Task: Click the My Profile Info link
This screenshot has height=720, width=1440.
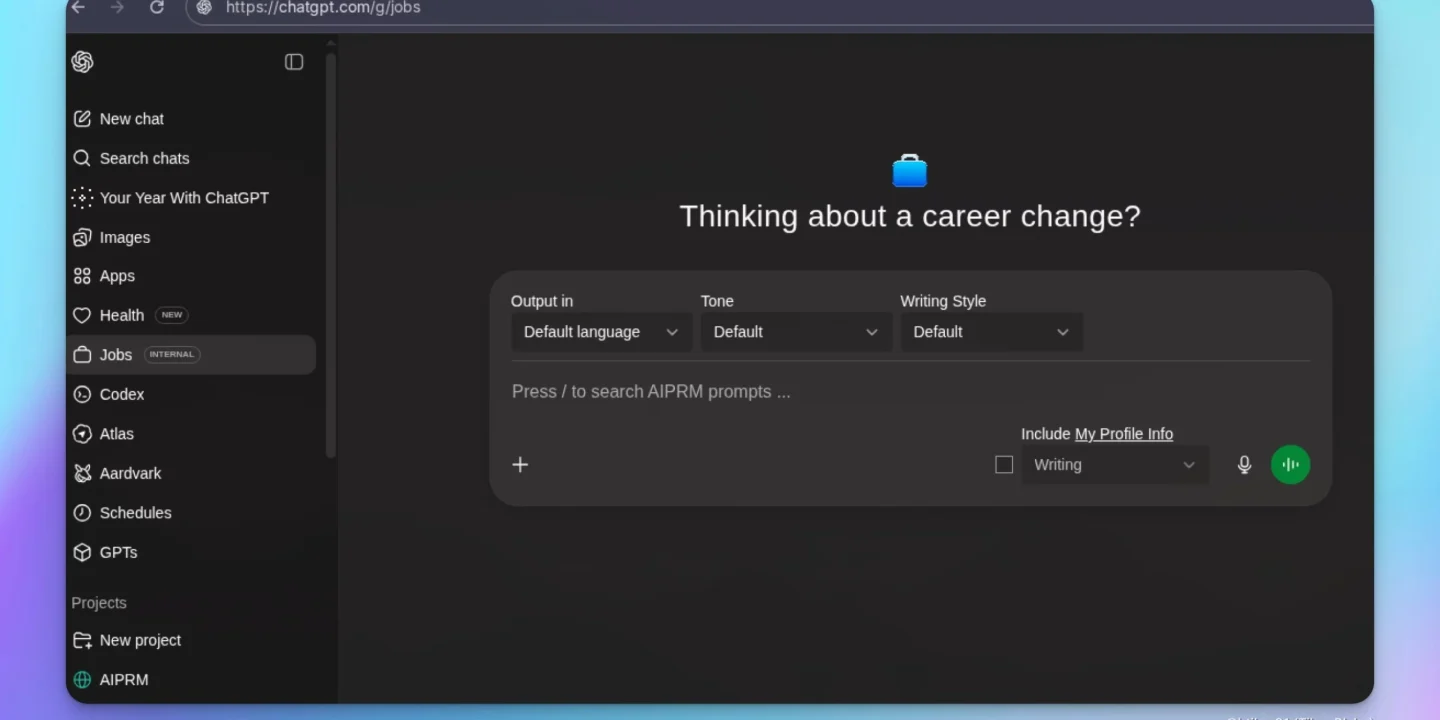Action: point(1123,434)
